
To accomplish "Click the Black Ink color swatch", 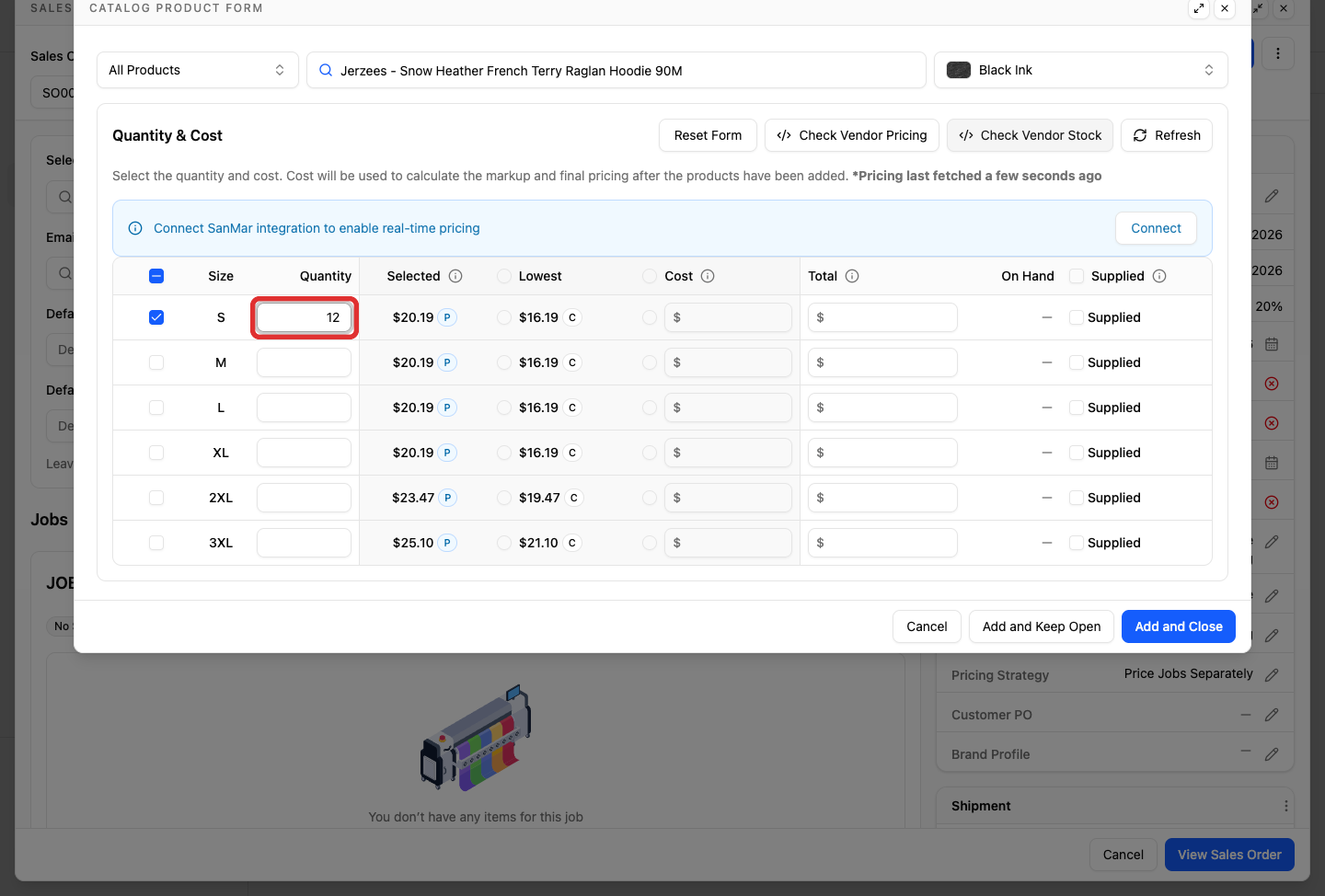I will click(959, 70).
